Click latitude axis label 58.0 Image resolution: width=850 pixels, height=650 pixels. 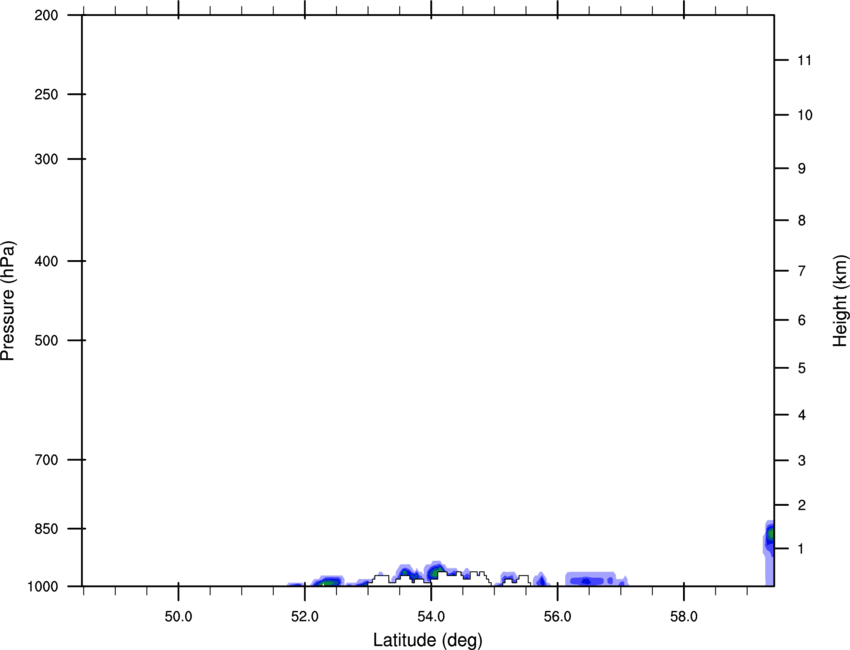tap(684, 617)
